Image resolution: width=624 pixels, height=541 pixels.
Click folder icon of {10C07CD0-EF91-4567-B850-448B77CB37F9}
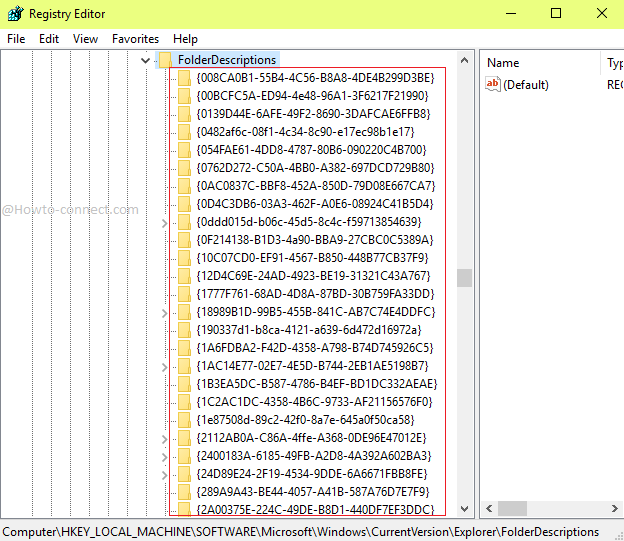184,258
